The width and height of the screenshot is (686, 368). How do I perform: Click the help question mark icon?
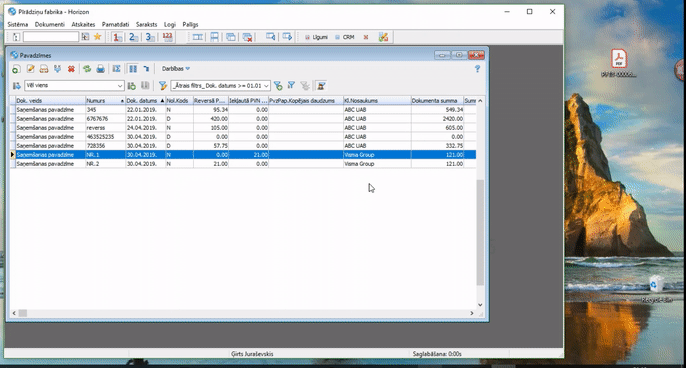tap(477, 69)
